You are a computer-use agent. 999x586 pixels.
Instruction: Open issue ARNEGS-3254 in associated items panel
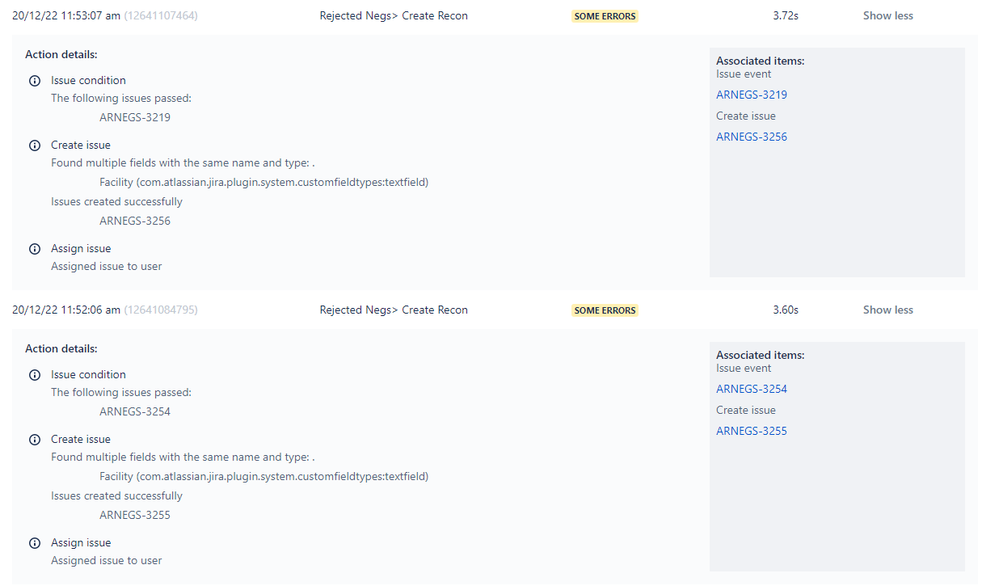click(751, 388)
